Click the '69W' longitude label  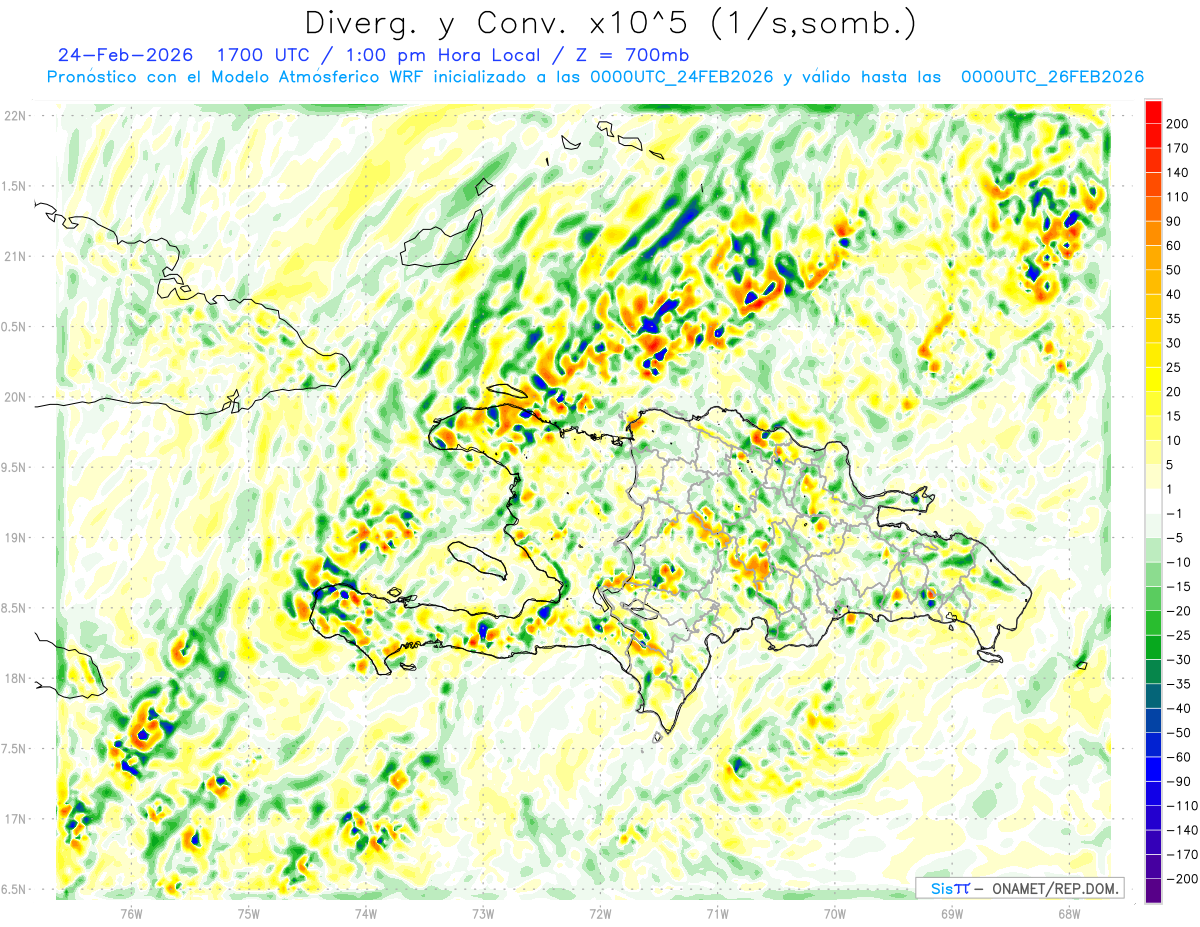coord(952,914)
